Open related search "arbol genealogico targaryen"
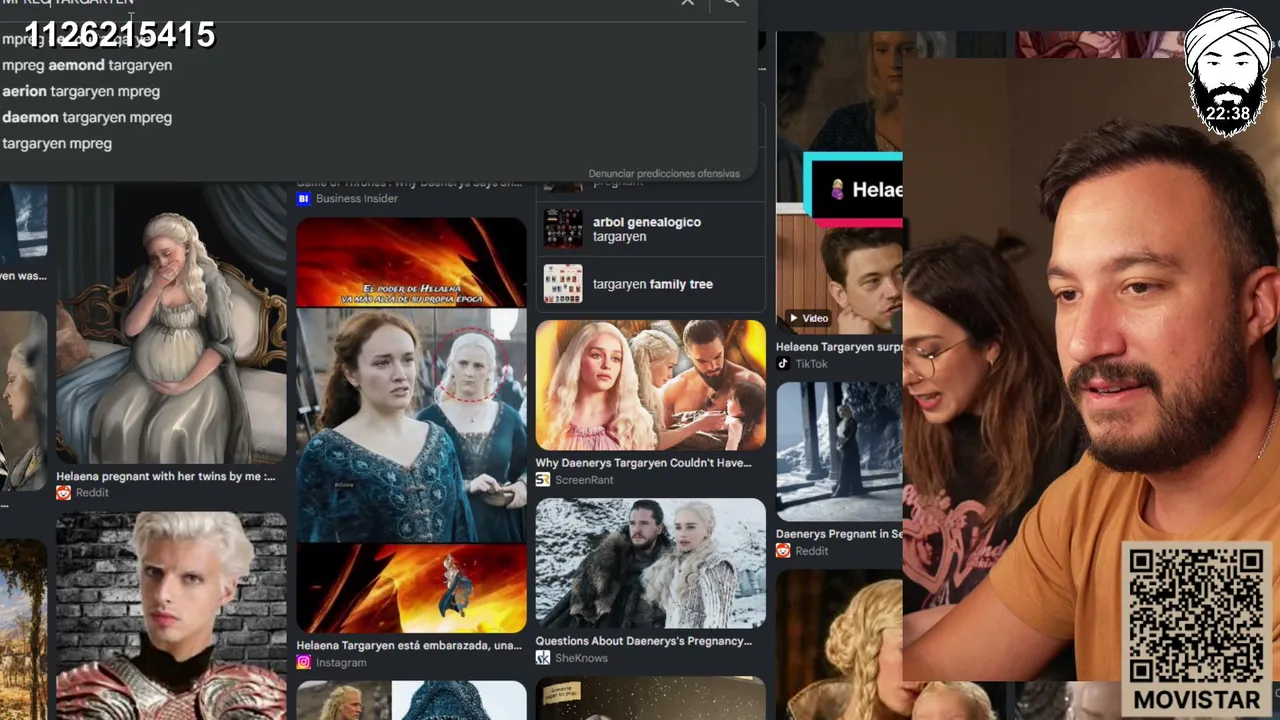This screenshot has width=1280, height=720. pos(651,229)
